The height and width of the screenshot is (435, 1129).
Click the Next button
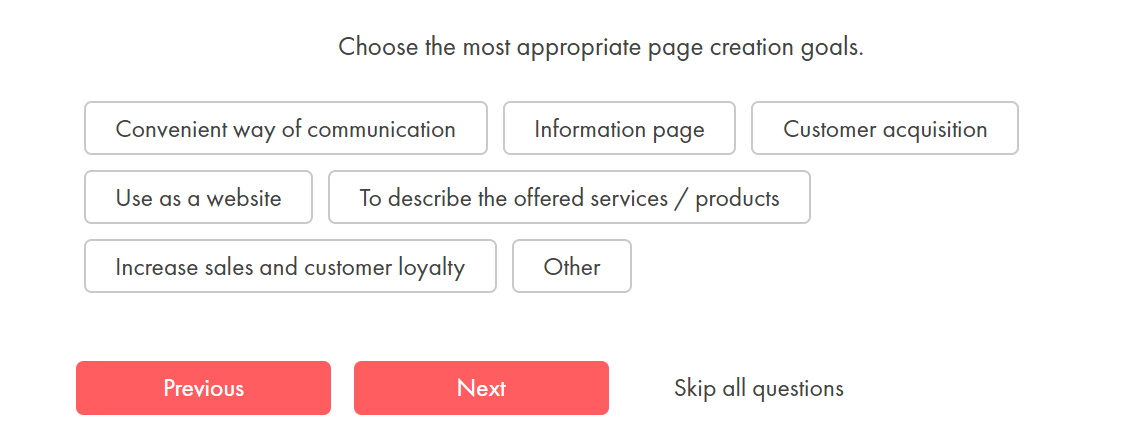pyautogui.click(x=482, y=388)
